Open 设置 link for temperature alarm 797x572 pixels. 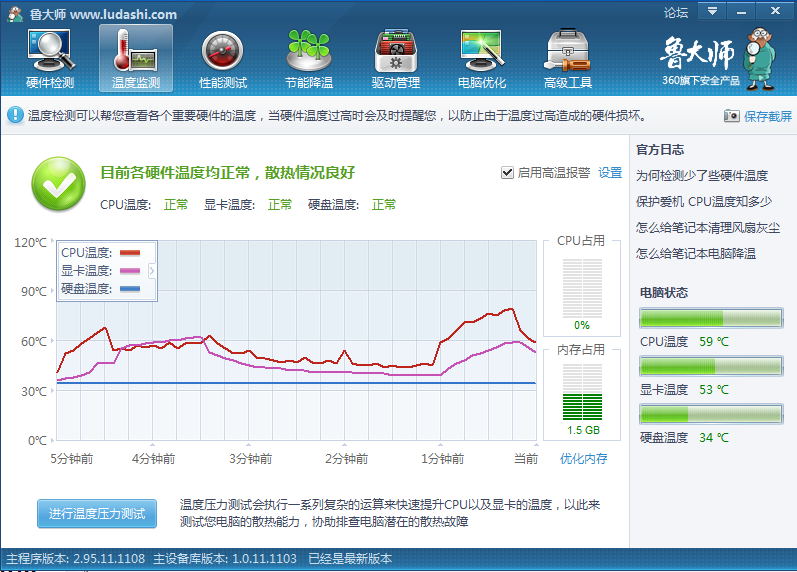(610, 173)
